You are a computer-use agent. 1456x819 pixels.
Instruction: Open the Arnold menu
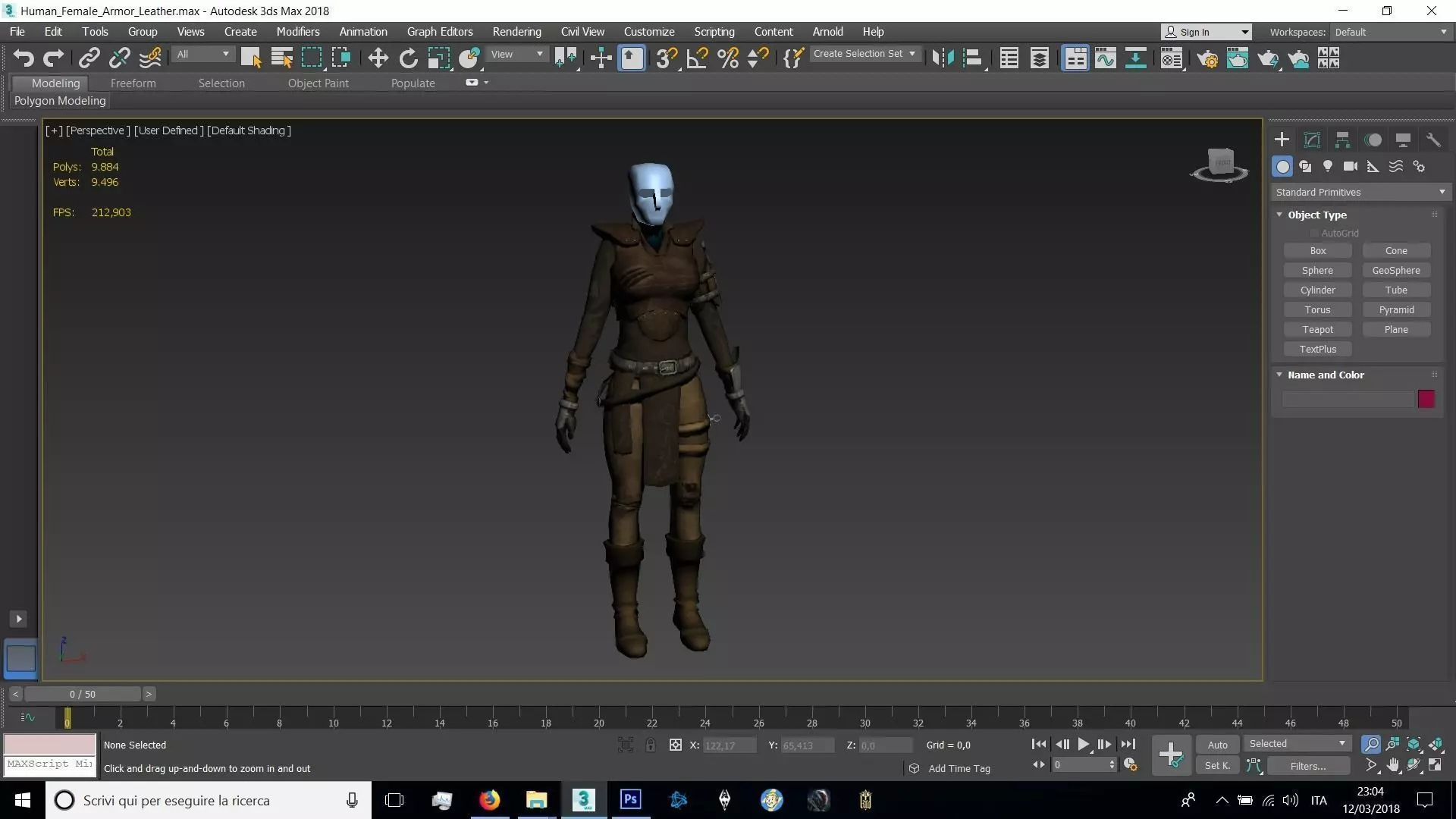click(827, 32)
